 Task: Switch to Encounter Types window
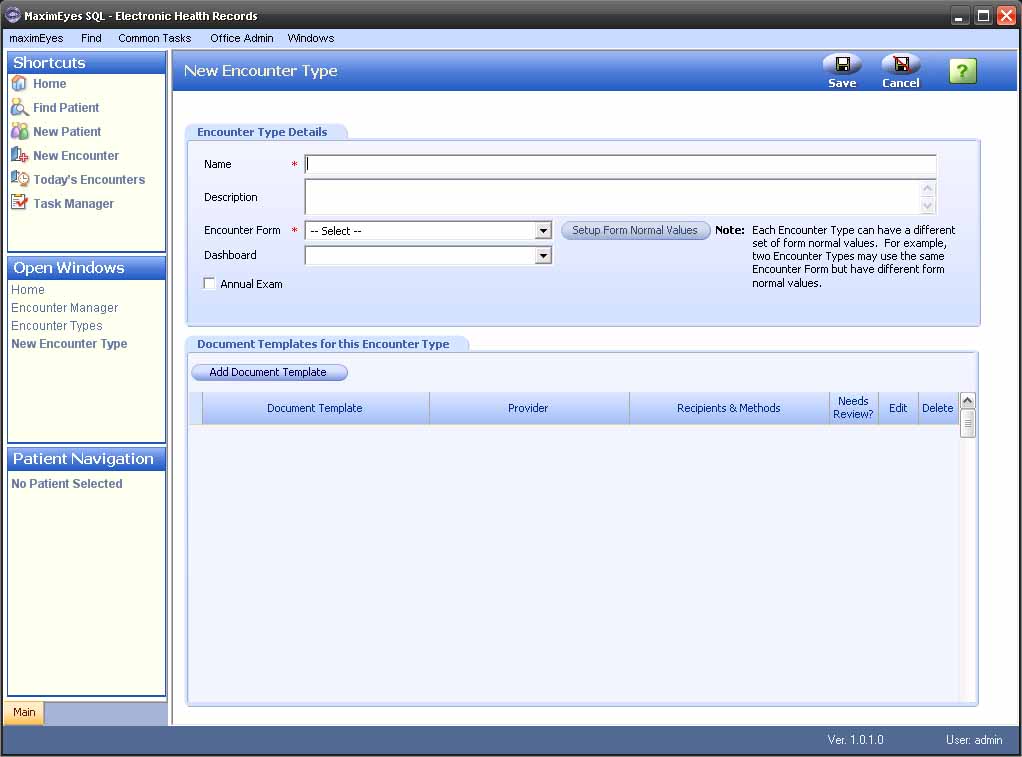coord(57,325)
